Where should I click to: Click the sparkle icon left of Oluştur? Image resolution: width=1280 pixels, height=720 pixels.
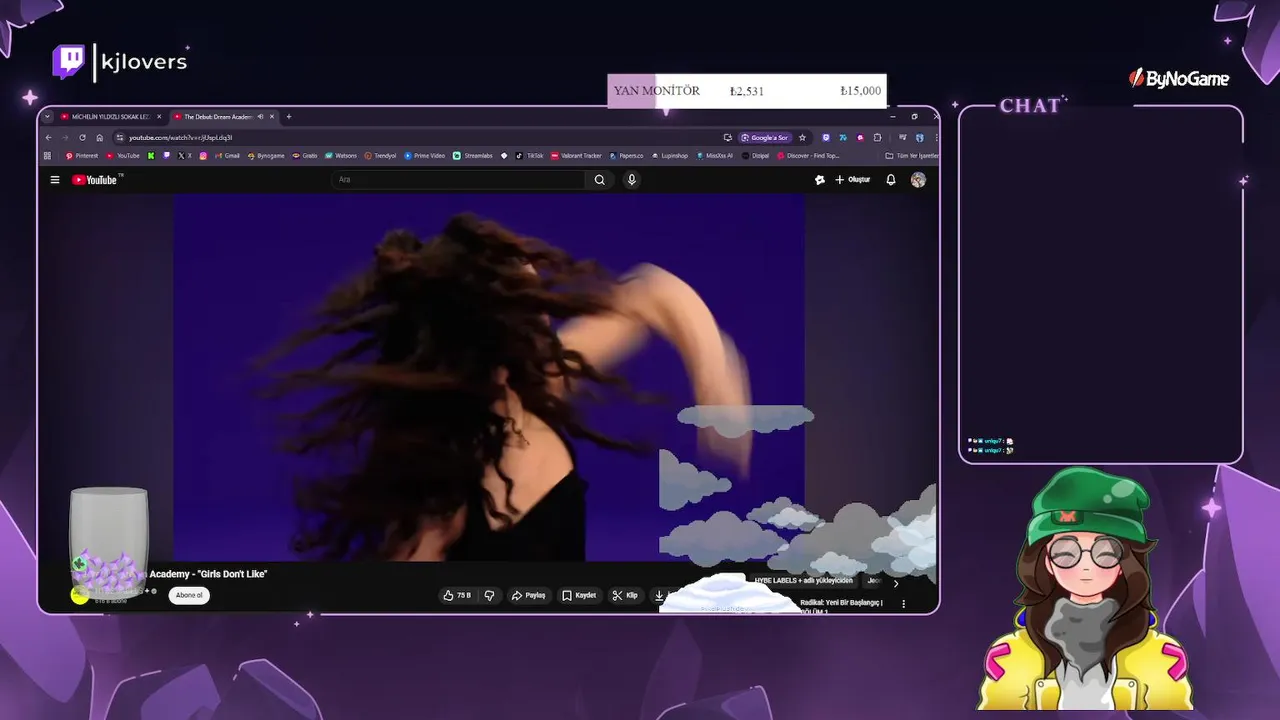point(819,180)
